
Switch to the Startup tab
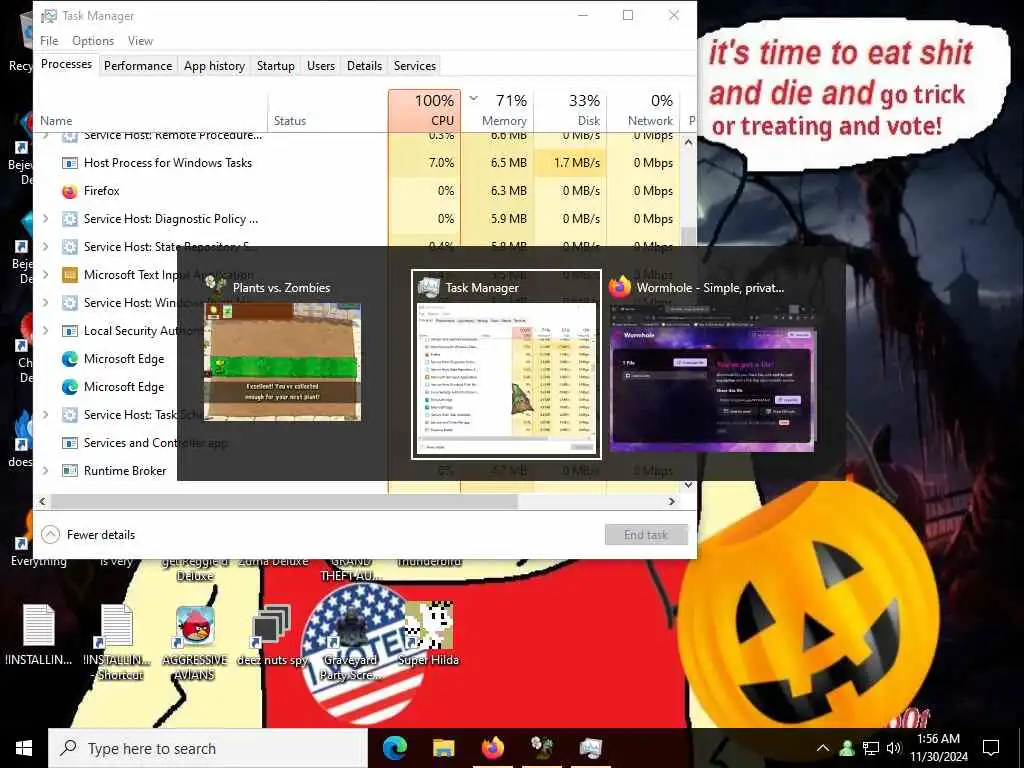276,66
